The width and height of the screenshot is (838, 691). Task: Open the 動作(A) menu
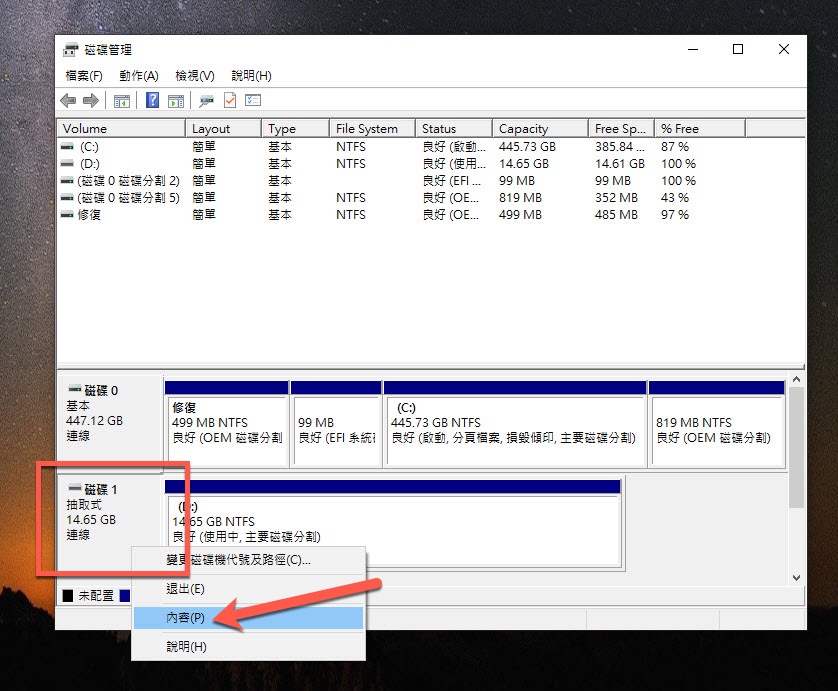pyautogui.click(x=138, y=76)
